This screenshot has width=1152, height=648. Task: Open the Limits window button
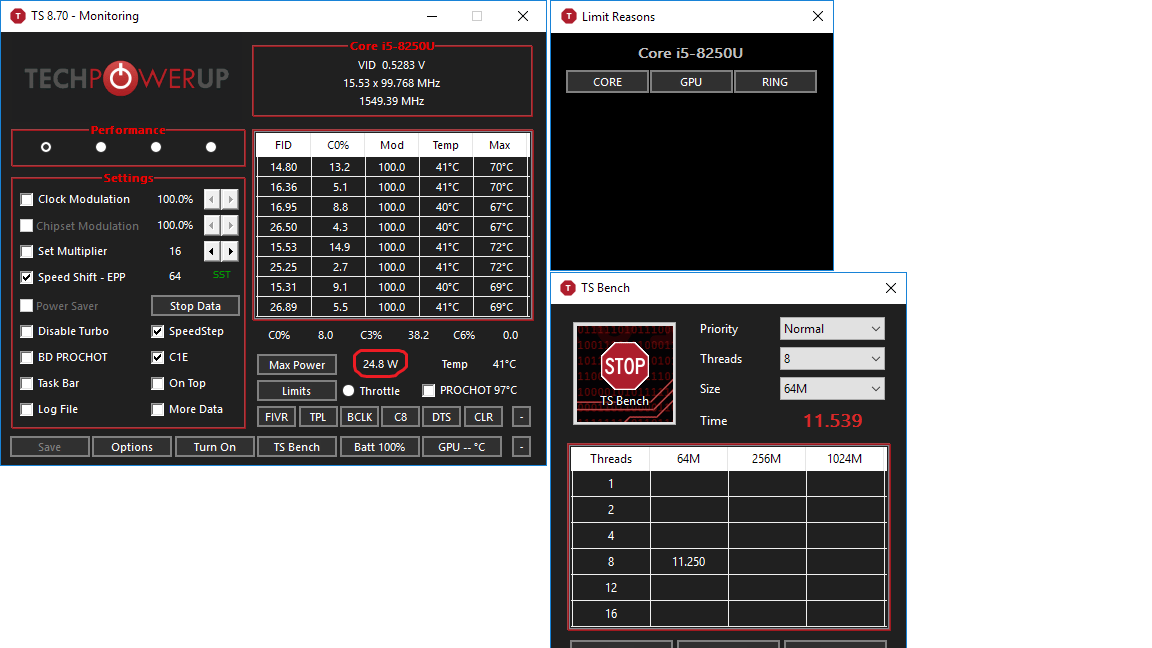tap(297, 391)
